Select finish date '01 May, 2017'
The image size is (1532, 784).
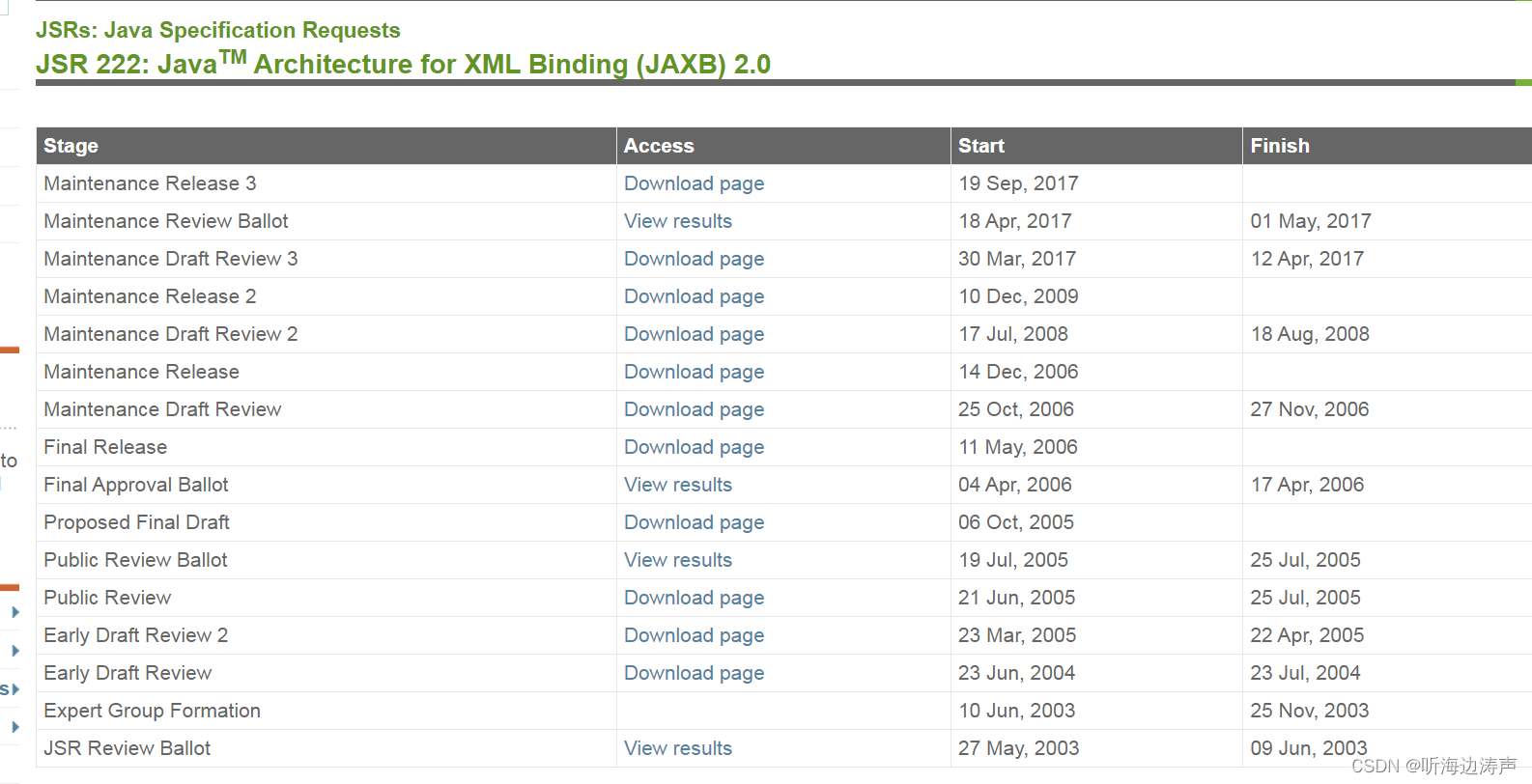(1311, 221)
